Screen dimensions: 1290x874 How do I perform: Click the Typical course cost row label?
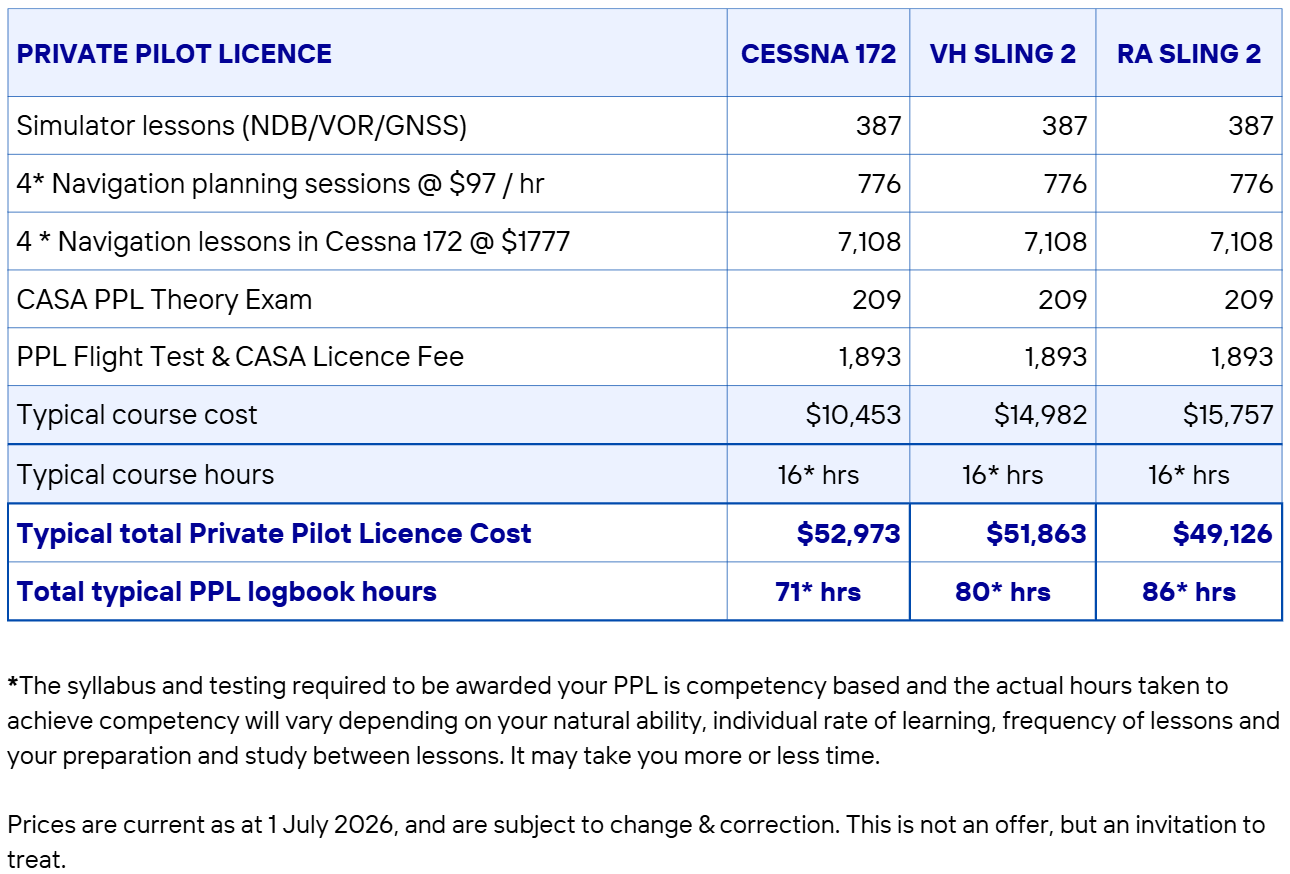(x=137, y=415)
